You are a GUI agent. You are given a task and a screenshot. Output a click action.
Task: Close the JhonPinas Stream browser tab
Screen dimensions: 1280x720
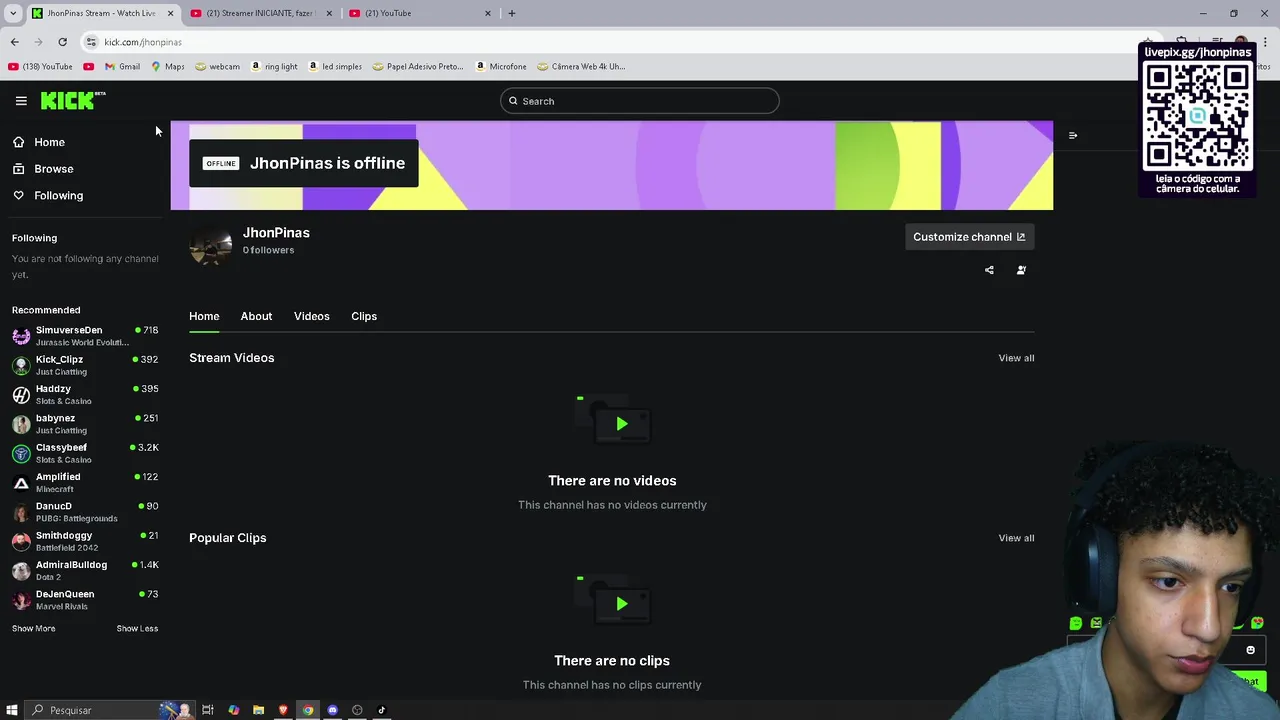(170, 13)
